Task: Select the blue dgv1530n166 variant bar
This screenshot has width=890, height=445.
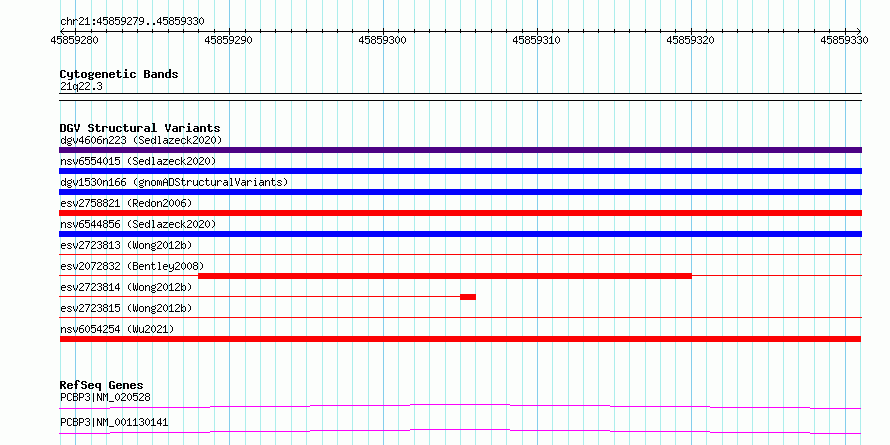Action: tap(460, 192)
